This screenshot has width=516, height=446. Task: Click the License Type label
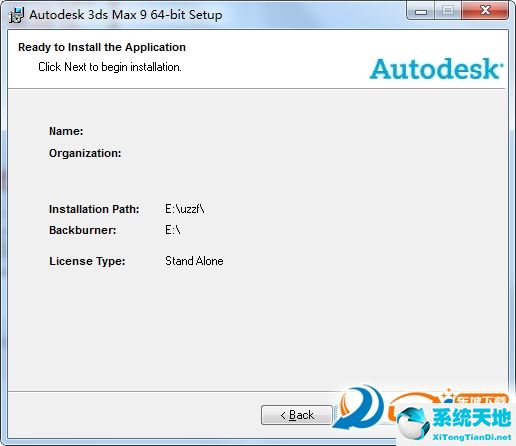[x=87, y=261]
